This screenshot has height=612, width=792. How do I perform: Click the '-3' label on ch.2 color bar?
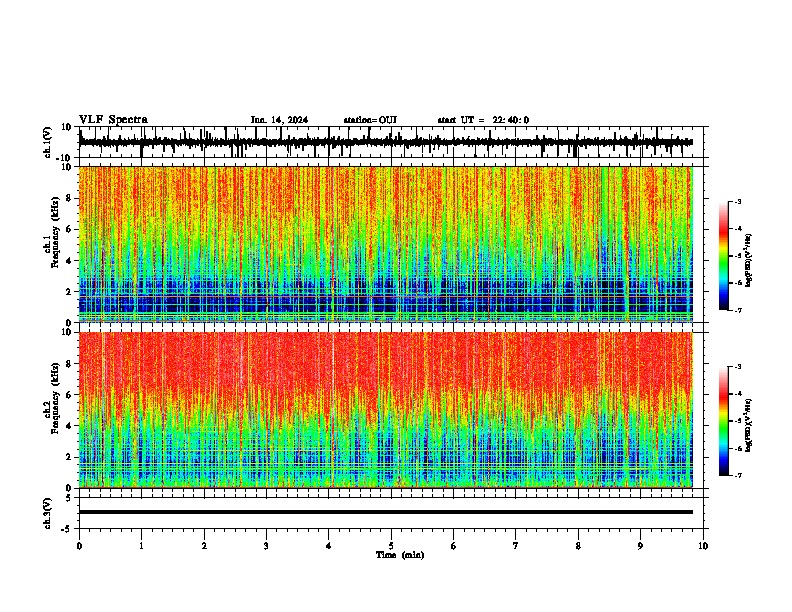(737, 367)
